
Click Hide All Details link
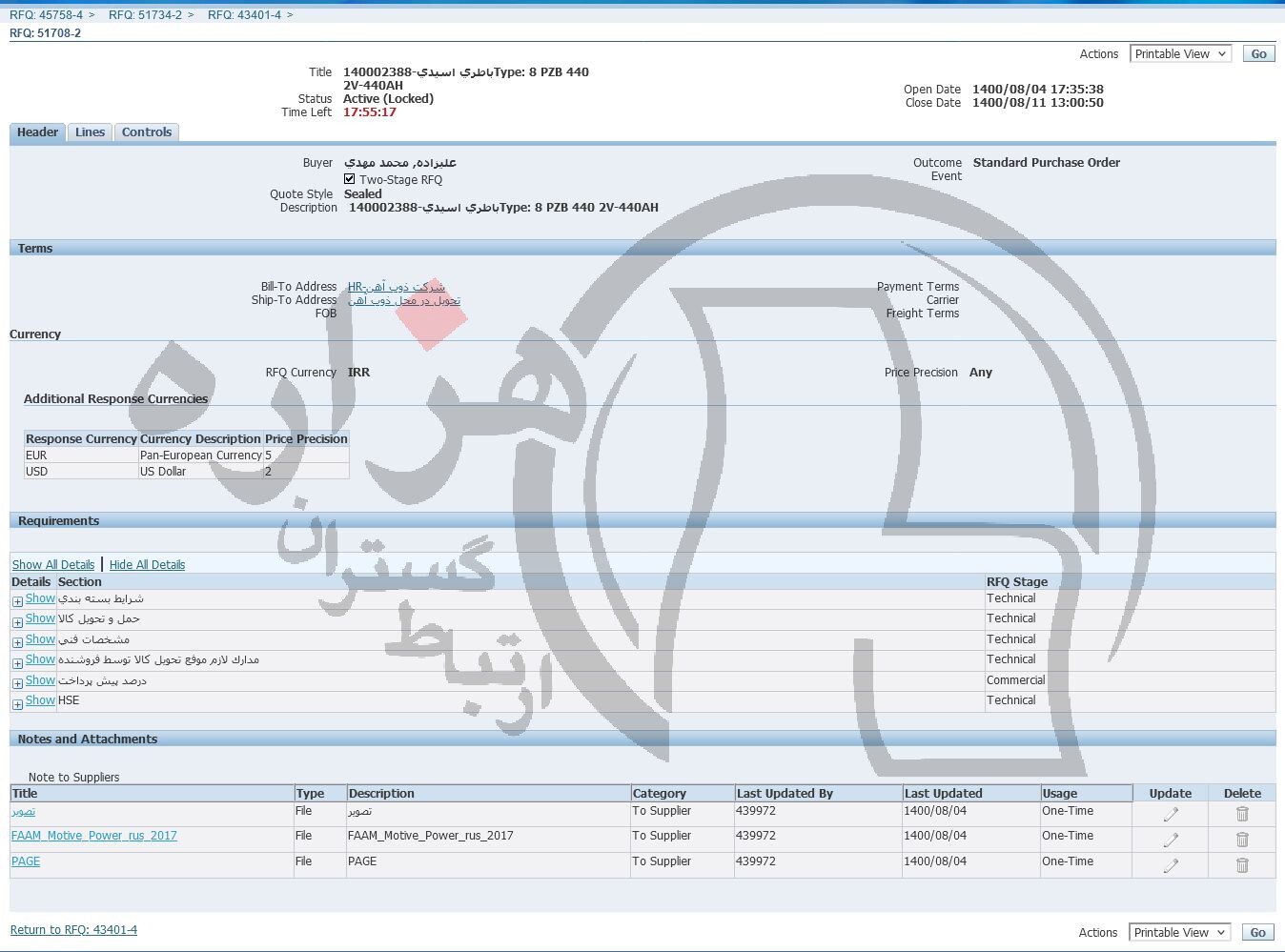coord(147,565)
